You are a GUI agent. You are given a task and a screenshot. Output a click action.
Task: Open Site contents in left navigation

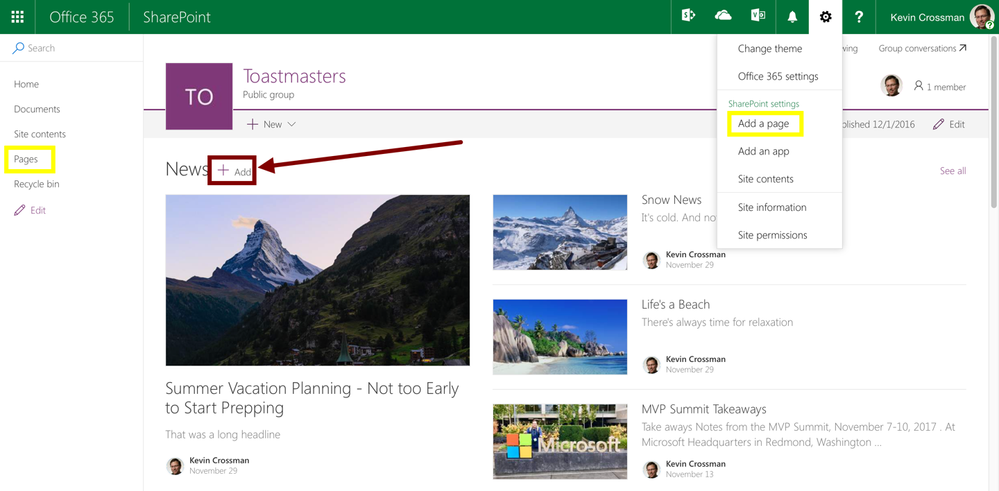40,134
